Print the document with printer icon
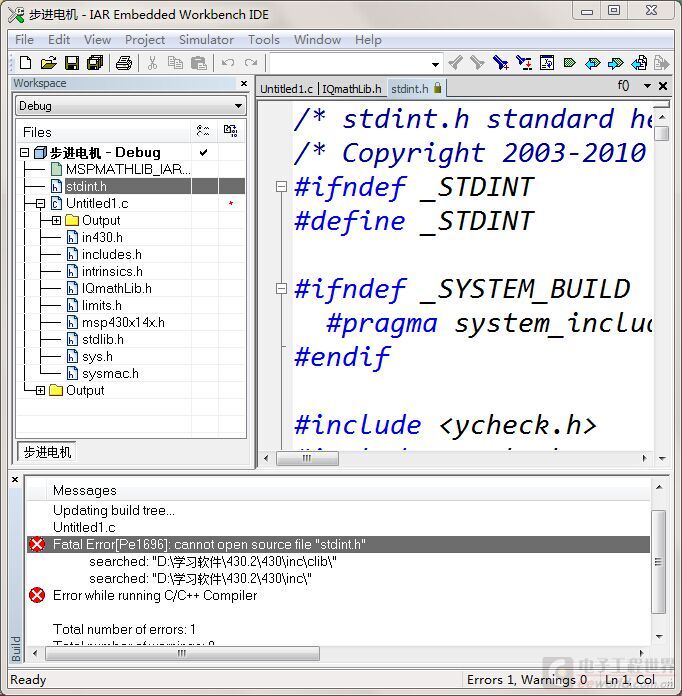The image size is (682, 696). [124, 63]
